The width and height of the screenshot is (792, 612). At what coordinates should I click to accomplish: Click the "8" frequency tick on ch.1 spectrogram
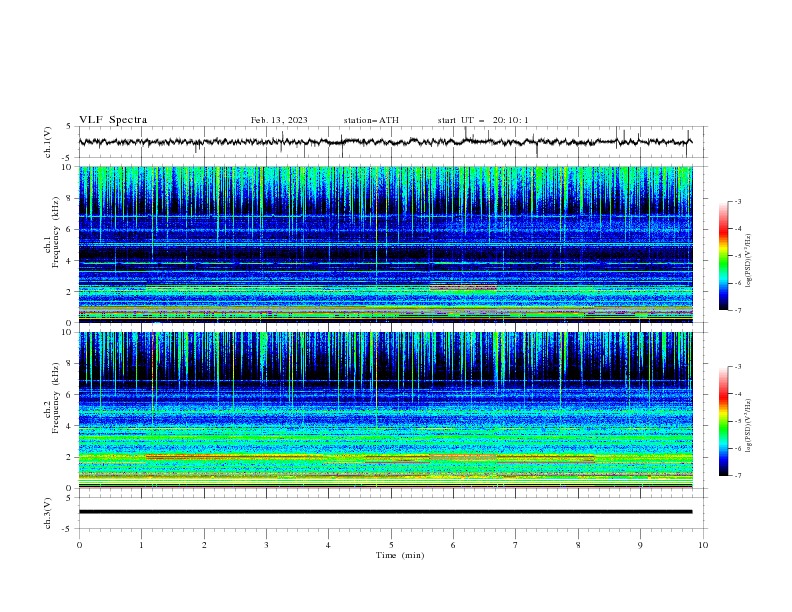point(70,198)
